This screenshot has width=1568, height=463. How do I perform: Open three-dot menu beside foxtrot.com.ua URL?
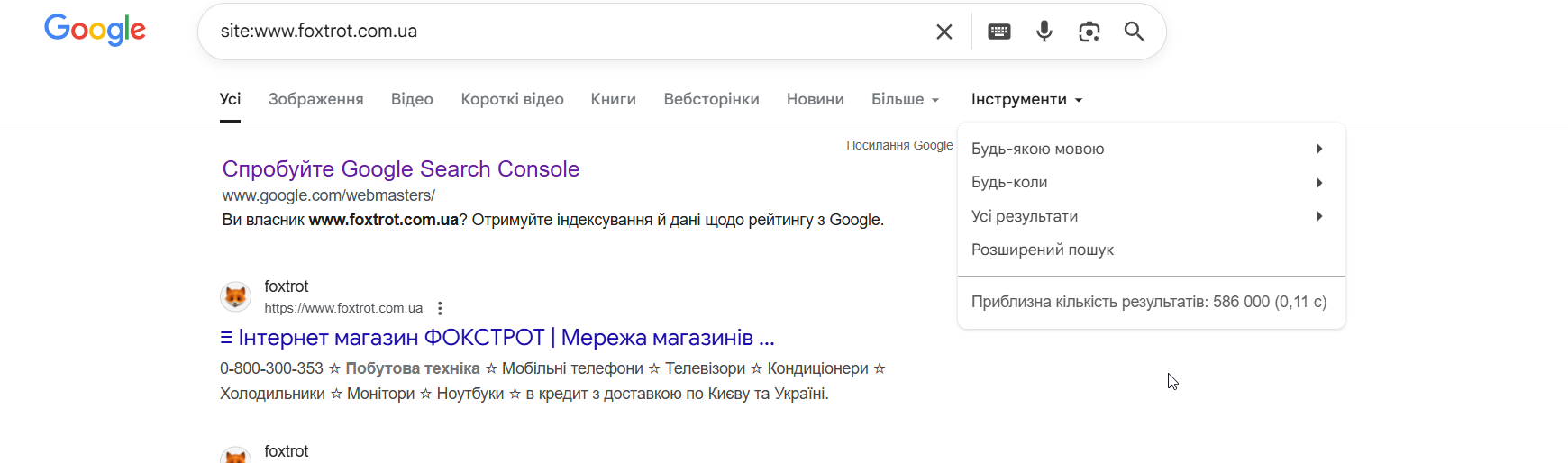point(440,308)
